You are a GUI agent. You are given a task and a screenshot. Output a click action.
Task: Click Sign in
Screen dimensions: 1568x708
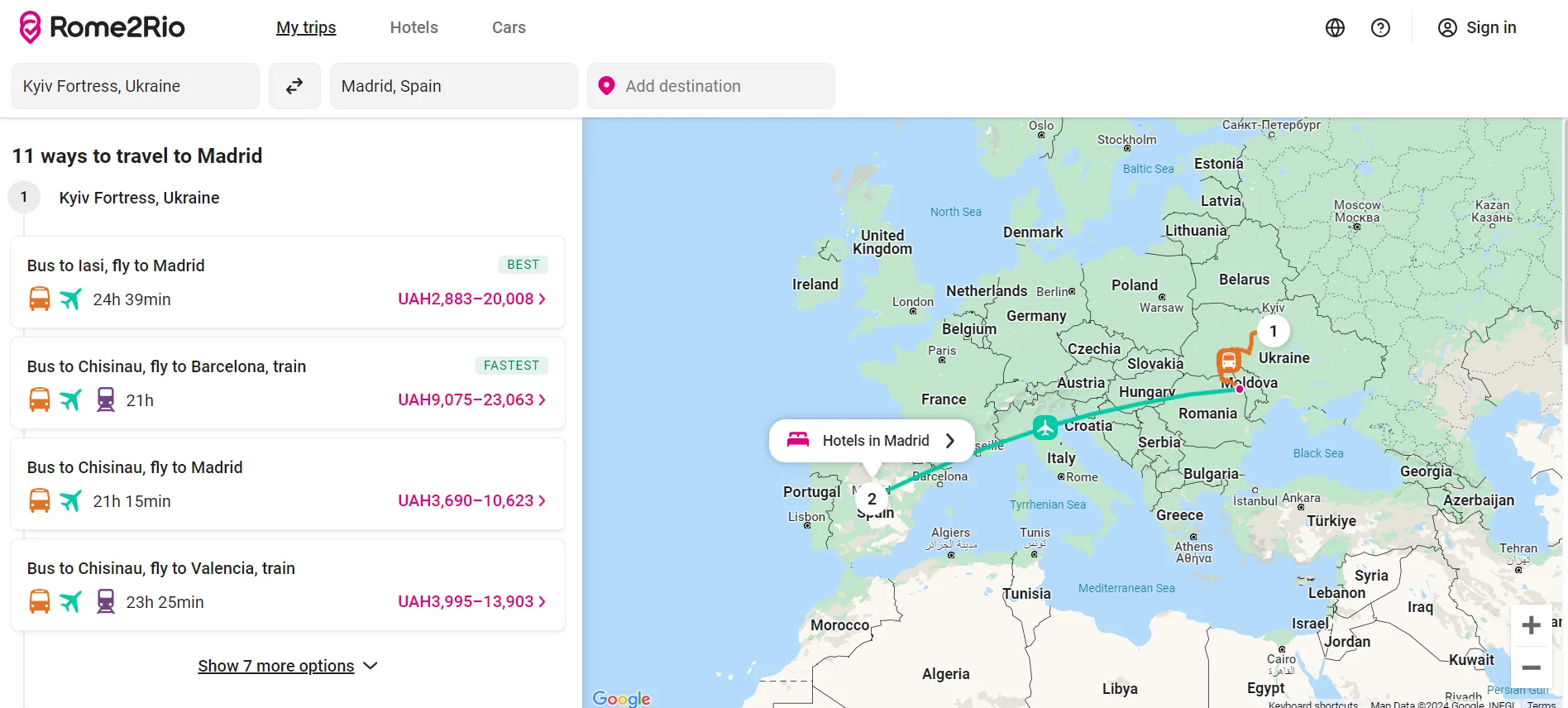click(x=1477, y=27)
